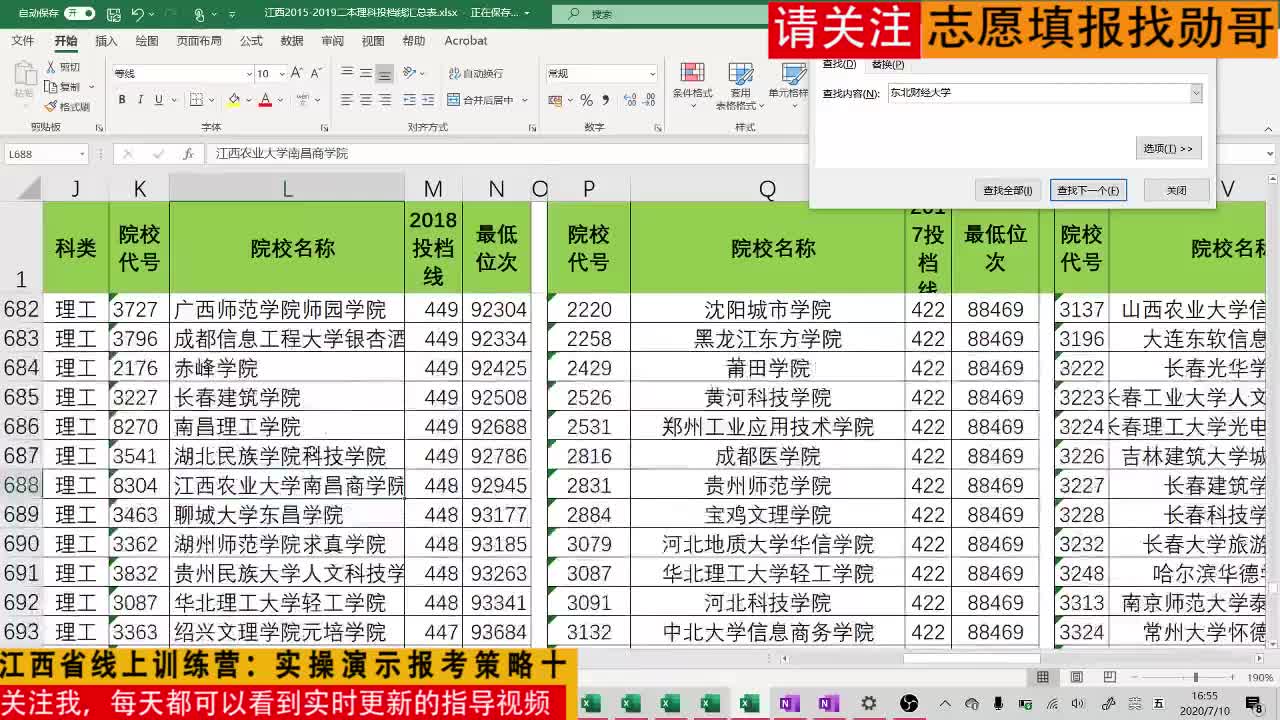1280x720 pixels.
Task: Apply comma thousands separator style
Action: pyautogui.click(x=605, y=100)
